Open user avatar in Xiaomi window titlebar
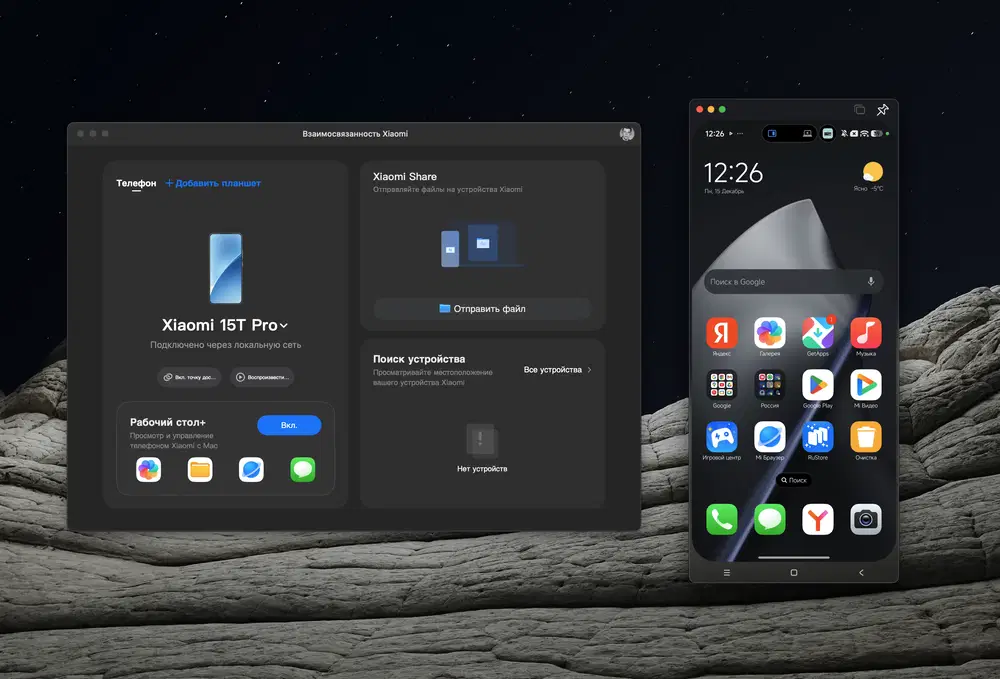Screen dimensions: 1000x679 627,133
